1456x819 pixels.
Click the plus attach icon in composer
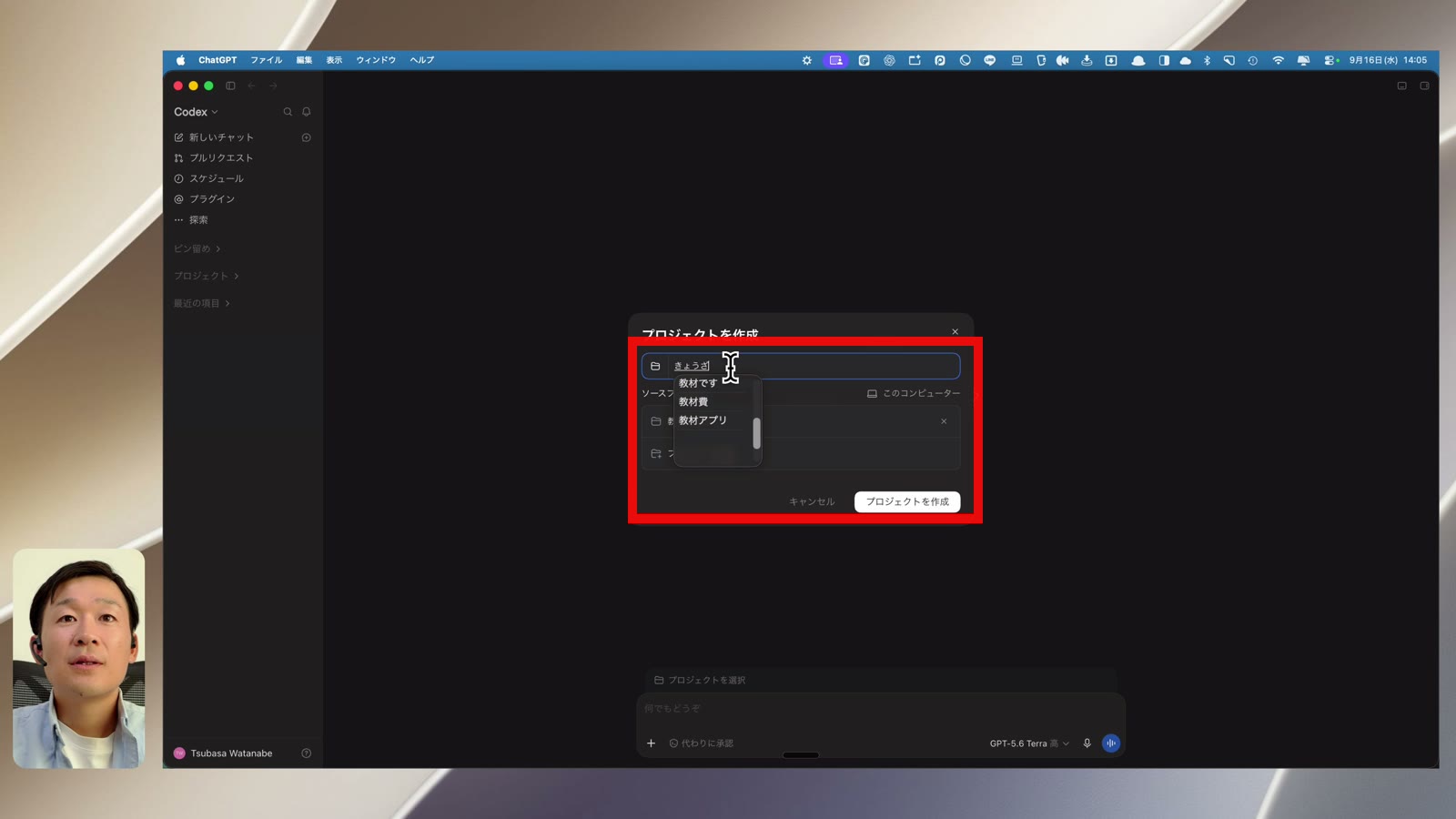[651, 743]
